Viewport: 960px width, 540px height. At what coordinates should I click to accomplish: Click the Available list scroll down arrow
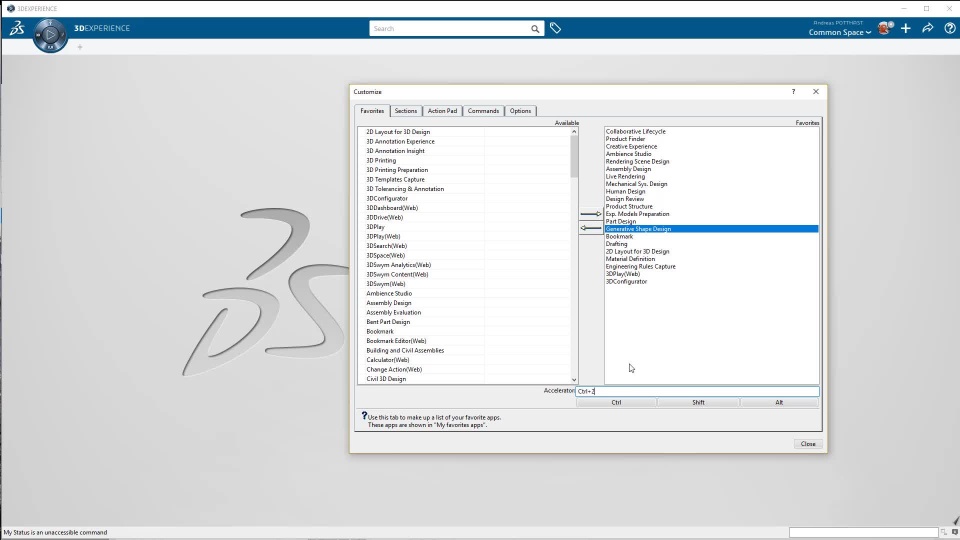pos(574,380)
